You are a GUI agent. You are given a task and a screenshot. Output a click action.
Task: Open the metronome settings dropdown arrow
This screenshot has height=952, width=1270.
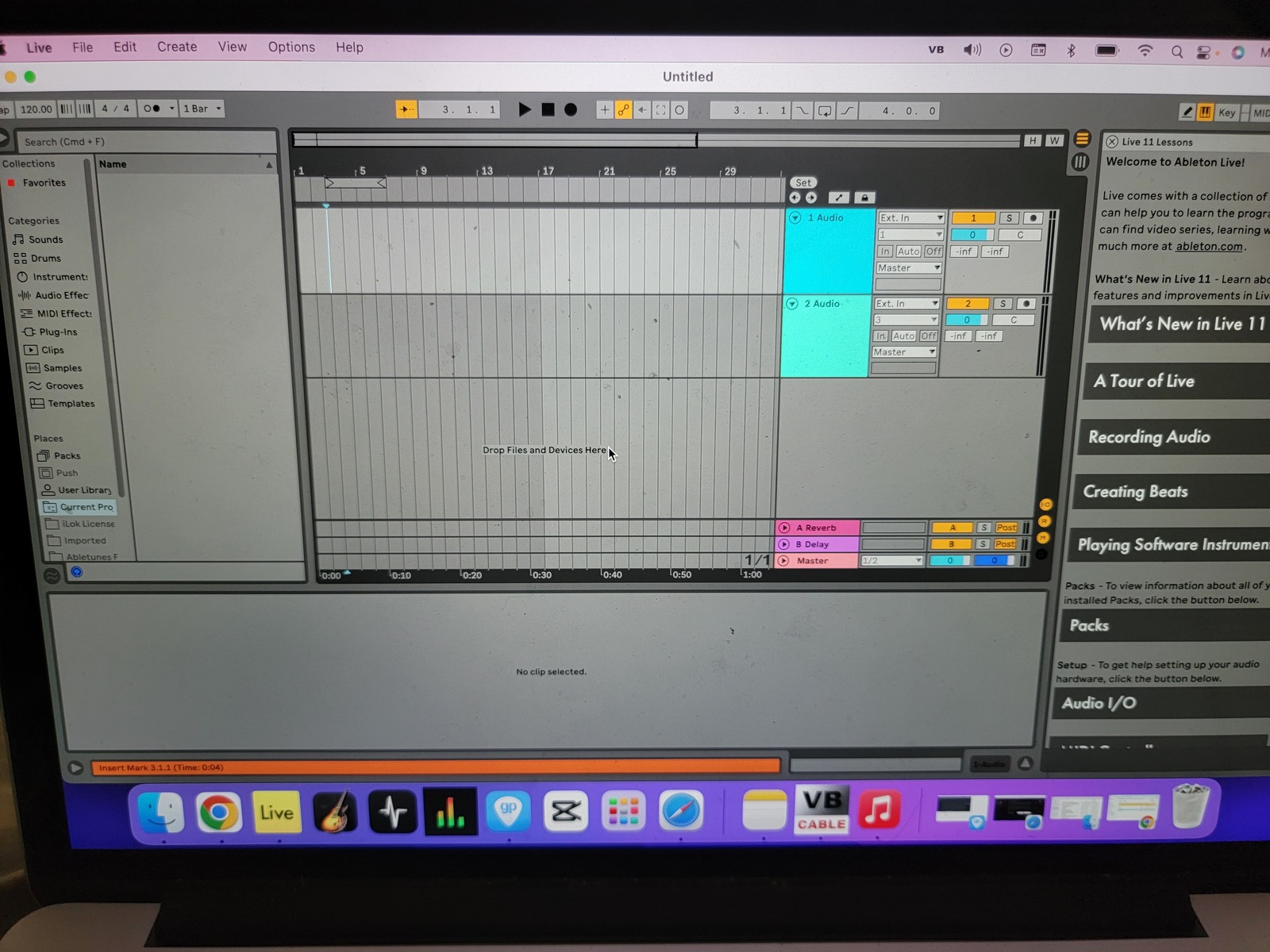tap(171, 109)
